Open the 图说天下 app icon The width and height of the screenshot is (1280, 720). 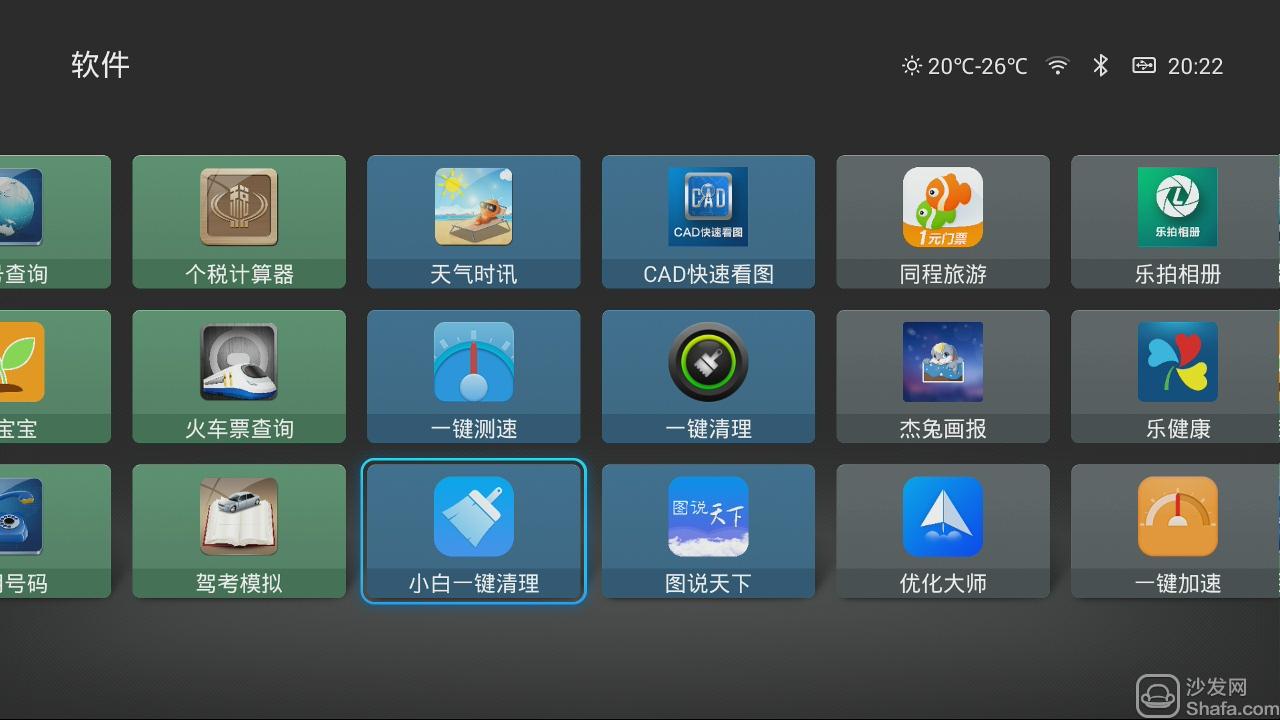pyautogui.click(x=708, y=517)
